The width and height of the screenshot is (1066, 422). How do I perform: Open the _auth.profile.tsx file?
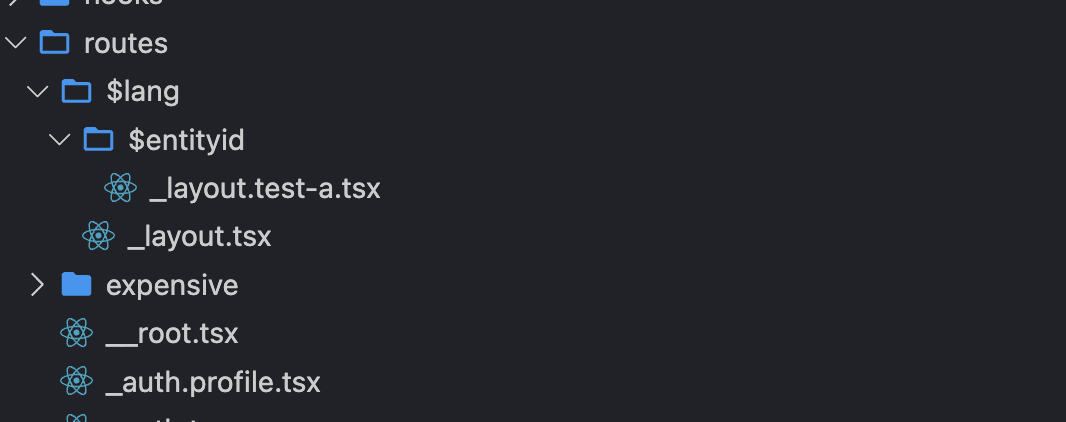pos(213,382)
